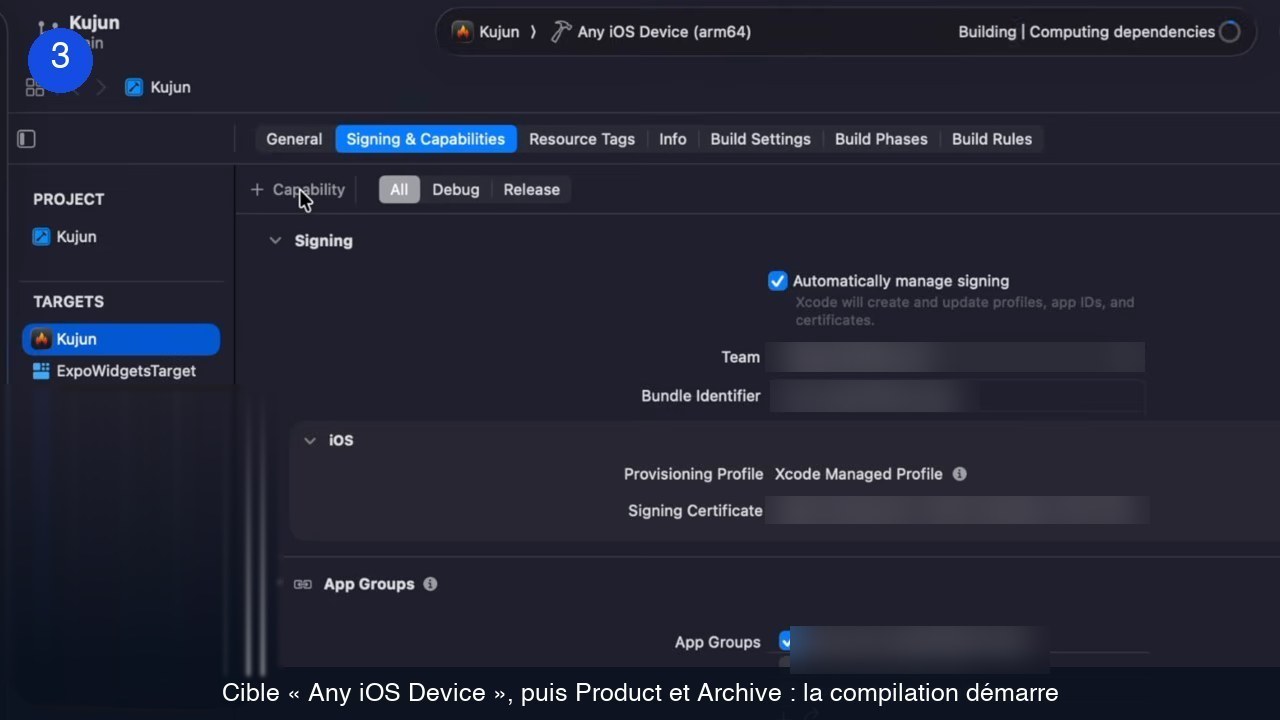This screenshot has height=720, width=1280.
Task: Click the Xcode Managed Profile text
Action: [859, 474]
